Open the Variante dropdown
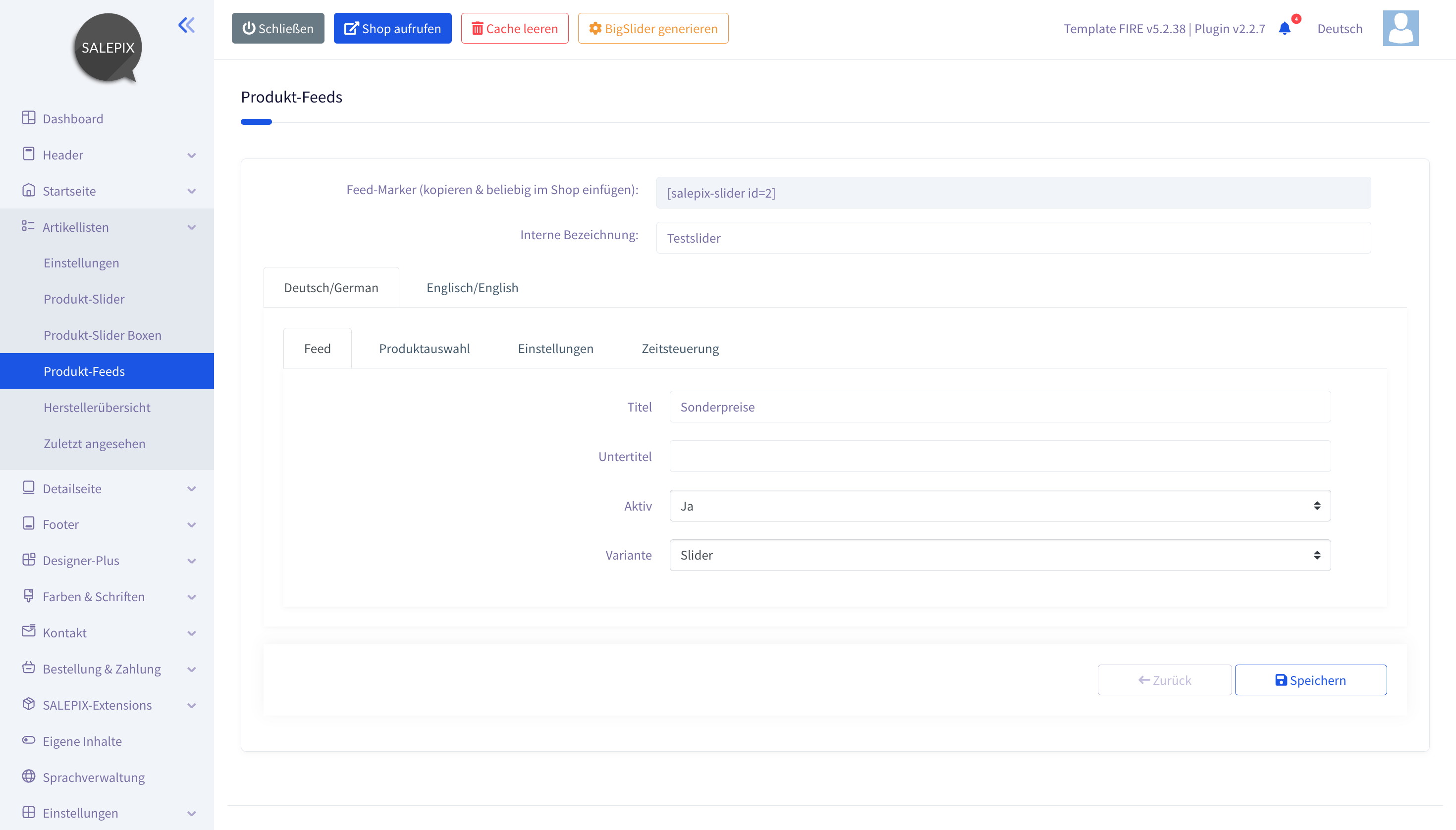 pos(1000,555)
